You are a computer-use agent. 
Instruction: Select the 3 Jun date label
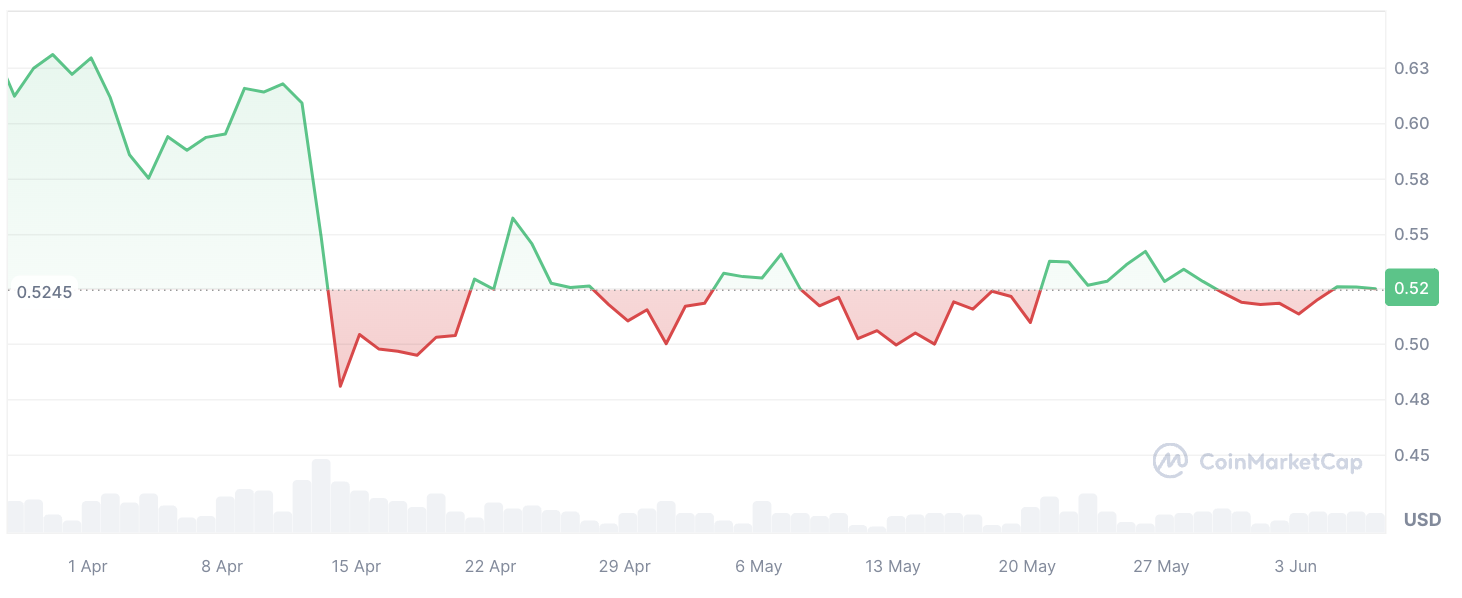click(1295, 567)
